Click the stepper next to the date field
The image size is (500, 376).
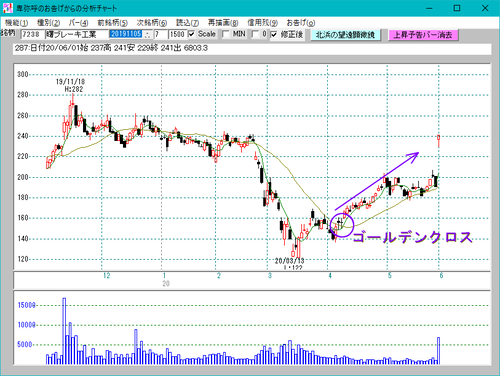point(148,34)
